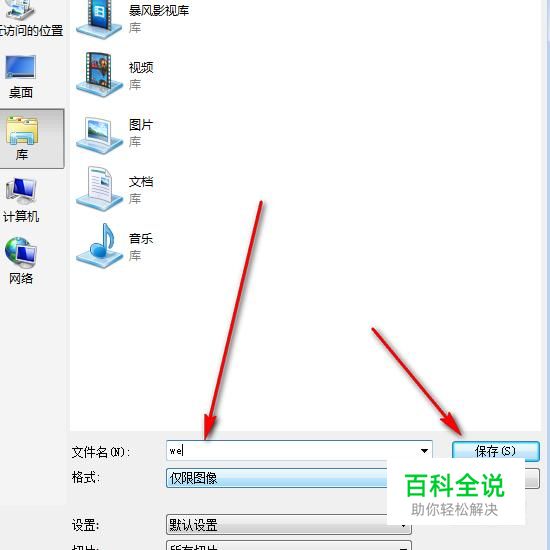Viewport: 550px width, 550px height.
Task: Click the 保存(S) button
Action: (496, 451)
